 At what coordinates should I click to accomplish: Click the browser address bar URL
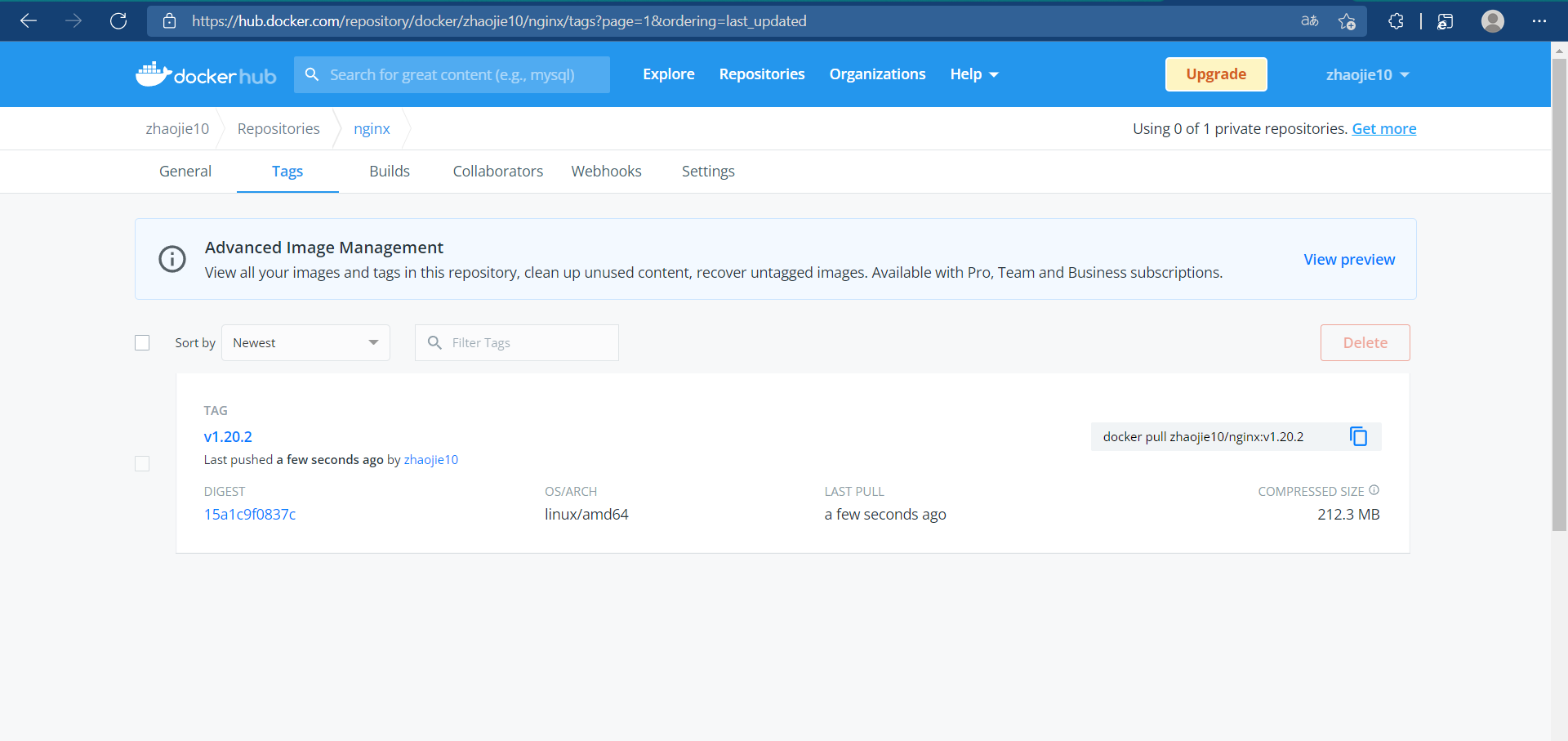pos(499,21)
